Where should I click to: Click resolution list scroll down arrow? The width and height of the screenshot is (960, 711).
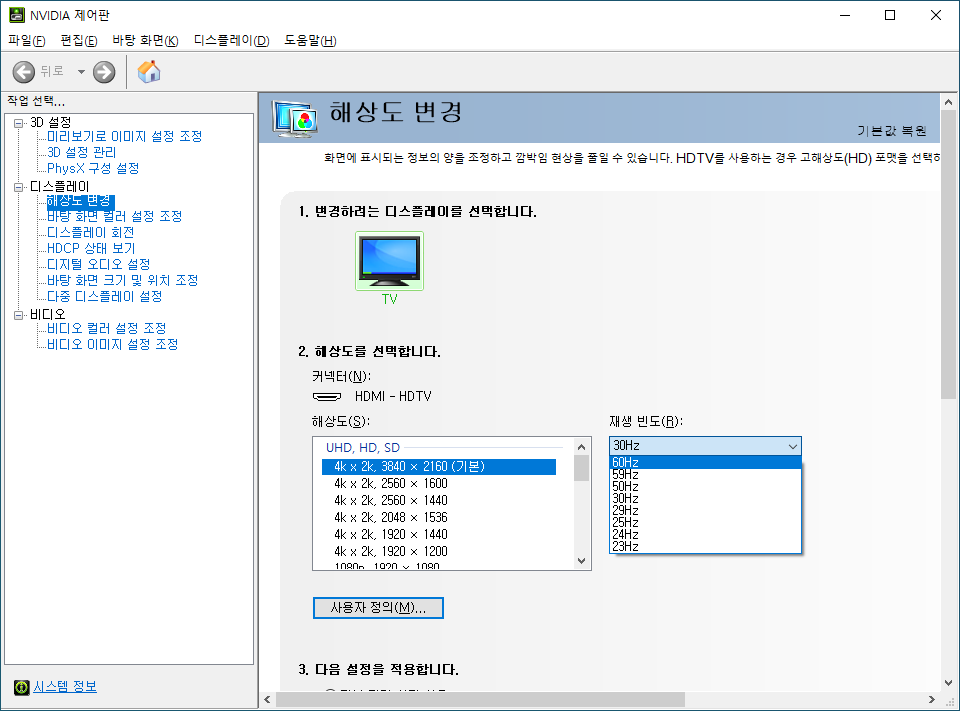point(582,560)
